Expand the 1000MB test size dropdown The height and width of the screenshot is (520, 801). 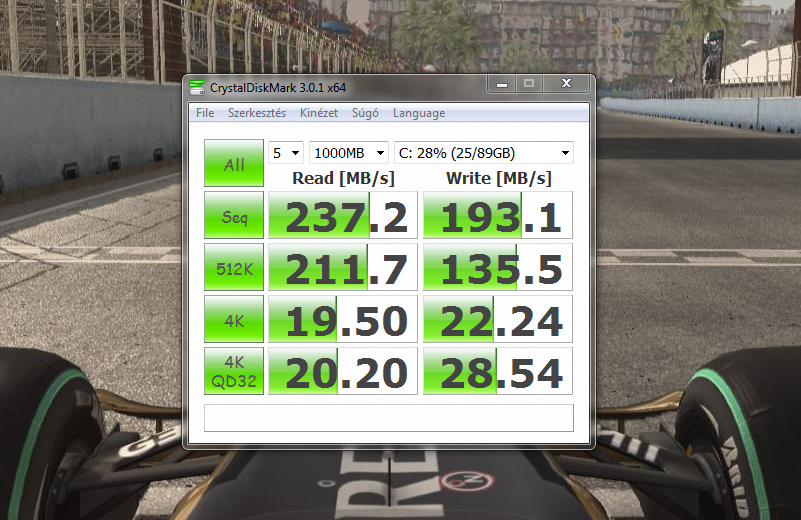349,153
